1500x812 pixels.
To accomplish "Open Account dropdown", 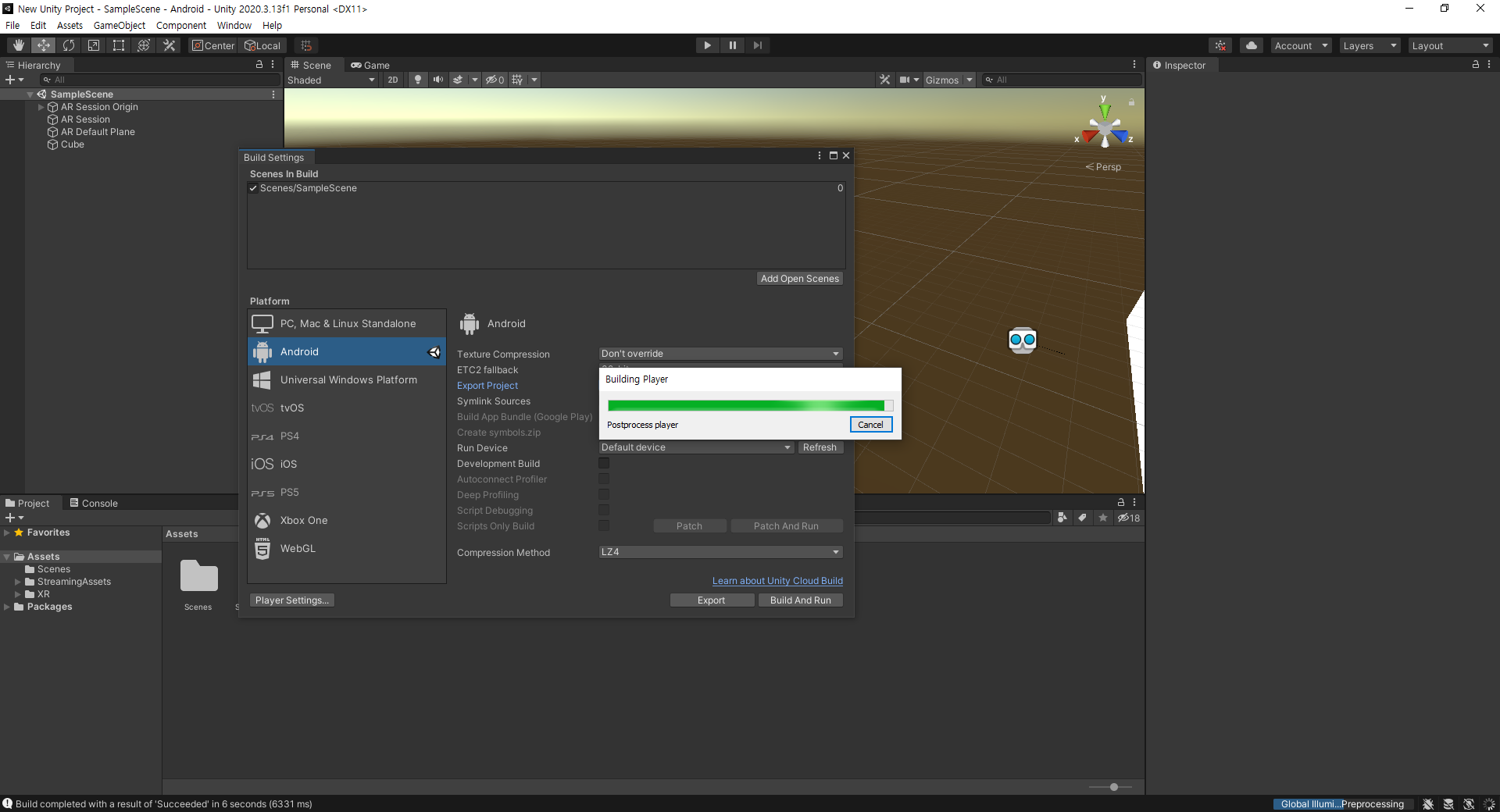I will coord(1301,45).
